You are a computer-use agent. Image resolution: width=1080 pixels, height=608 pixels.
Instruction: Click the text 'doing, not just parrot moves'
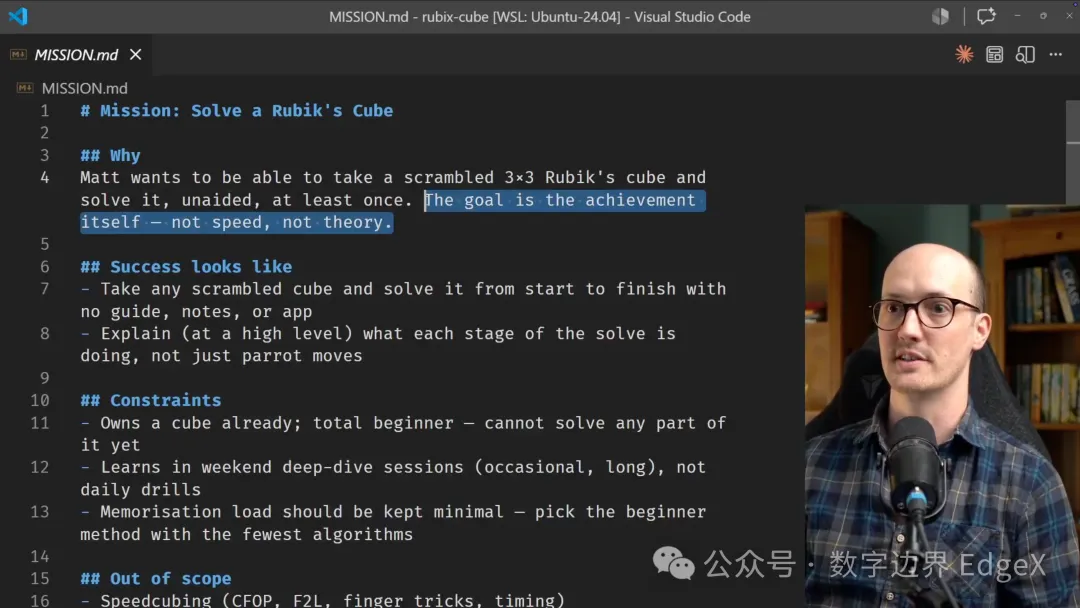(221, 356)
